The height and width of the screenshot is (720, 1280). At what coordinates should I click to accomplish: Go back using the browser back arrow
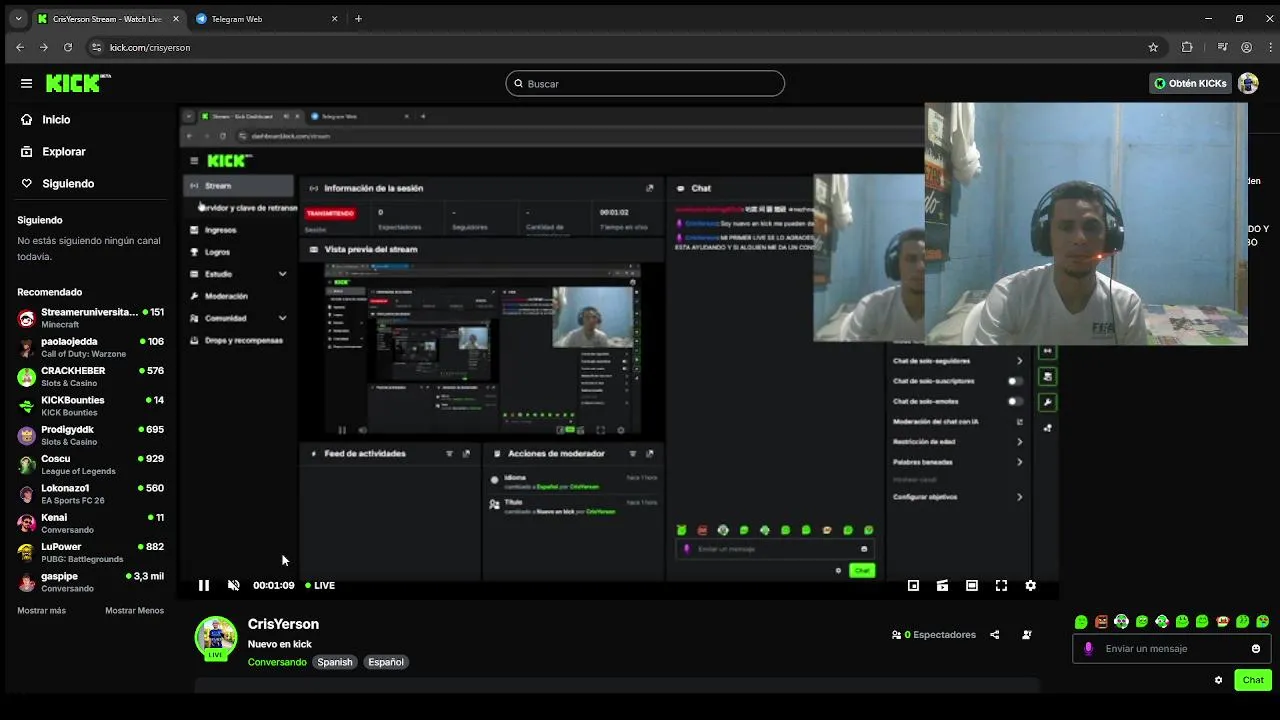(19, 47)
